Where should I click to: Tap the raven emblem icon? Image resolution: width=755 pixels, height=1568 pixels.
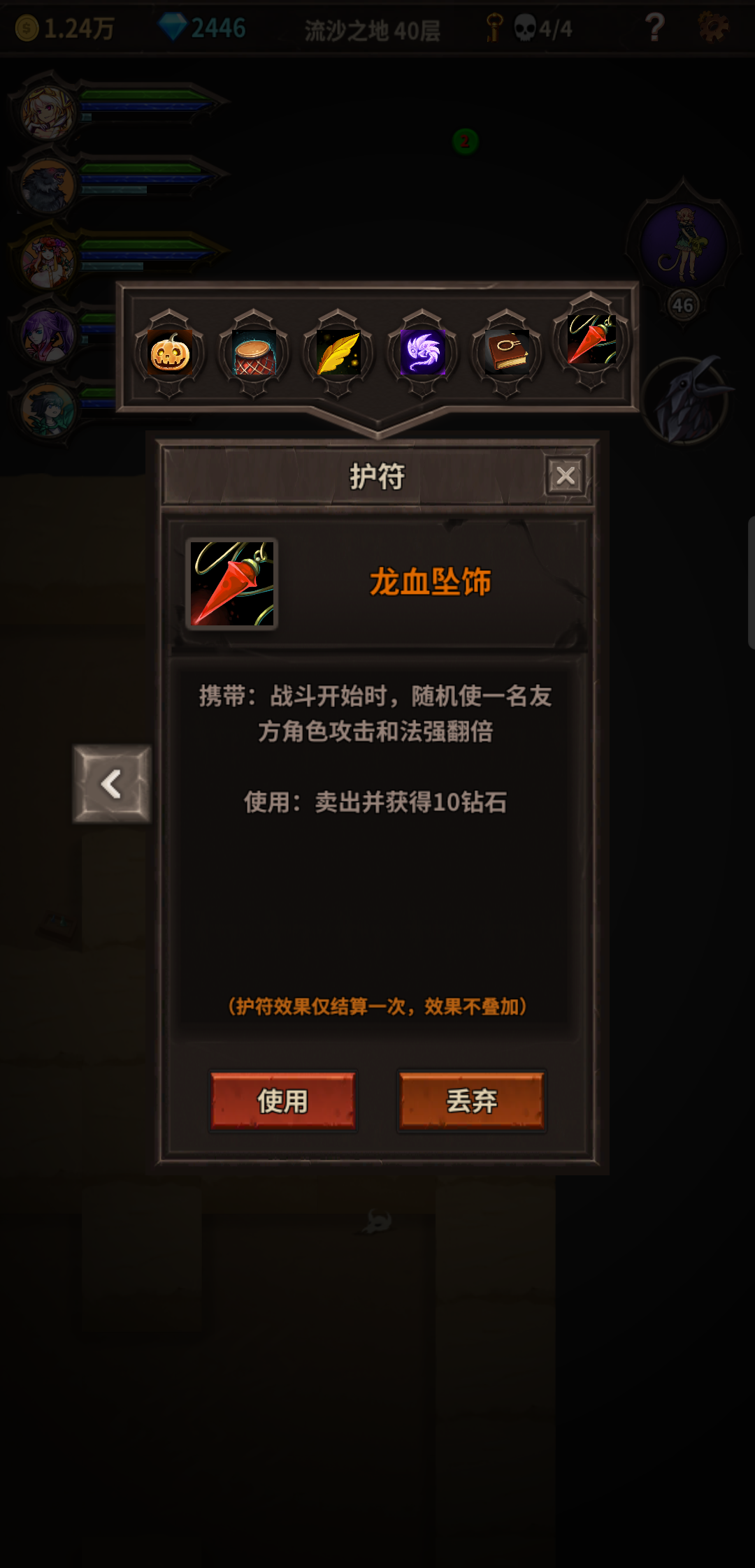click(686, 401)
